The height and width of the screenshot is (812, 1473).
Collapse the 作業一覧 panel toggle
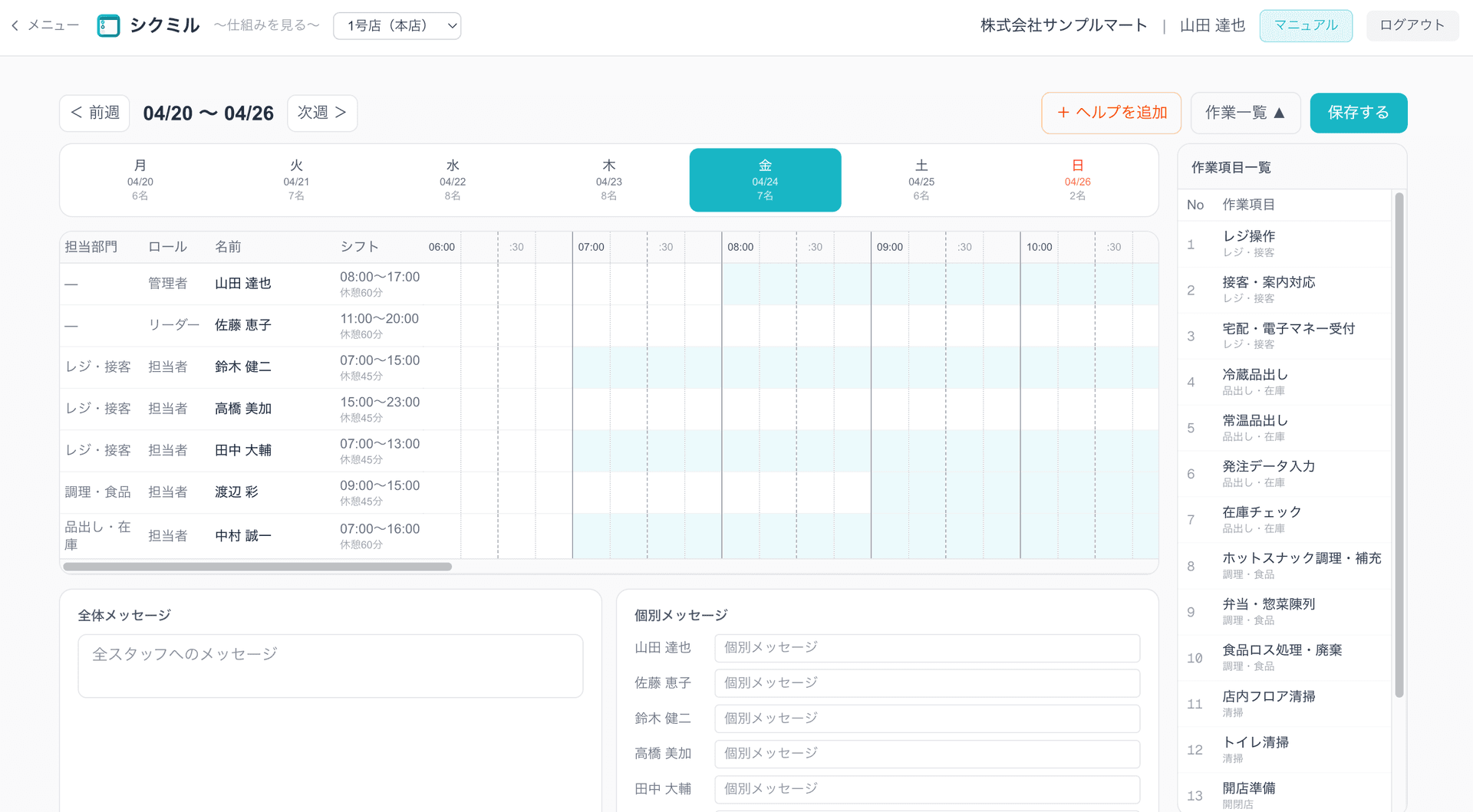point(1245,113)
